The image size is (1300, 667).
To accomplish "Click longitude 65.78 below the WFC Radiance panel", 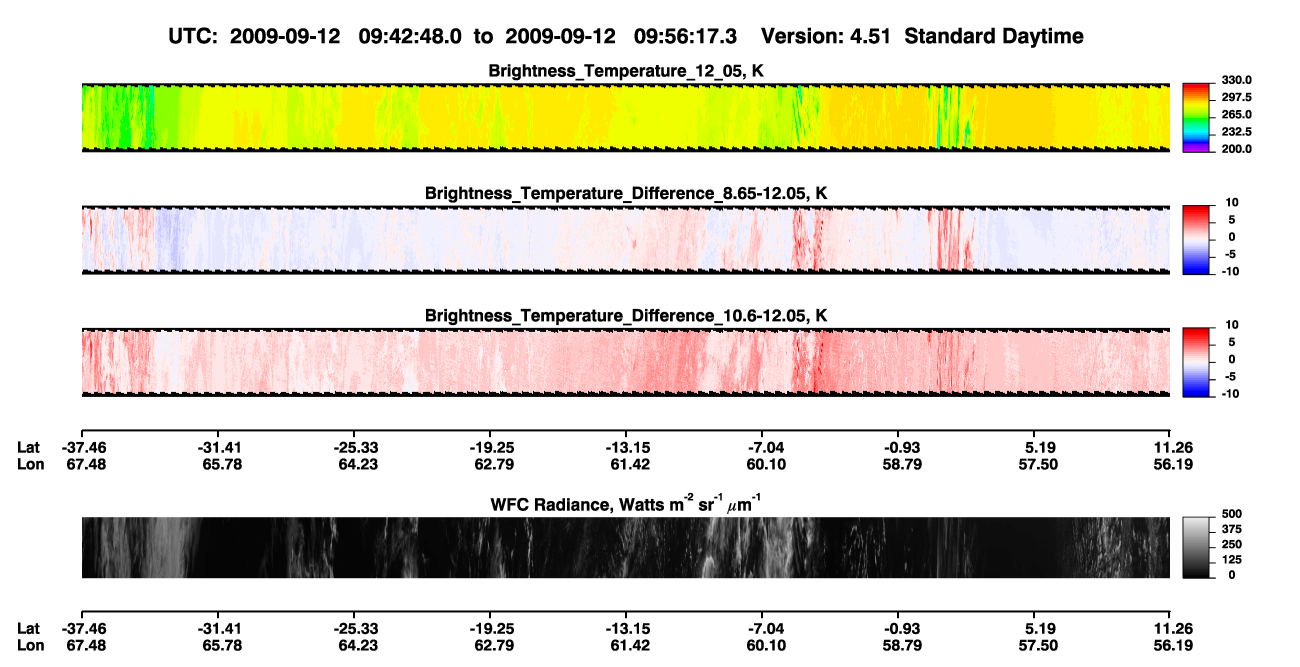I will click(220, 645).
